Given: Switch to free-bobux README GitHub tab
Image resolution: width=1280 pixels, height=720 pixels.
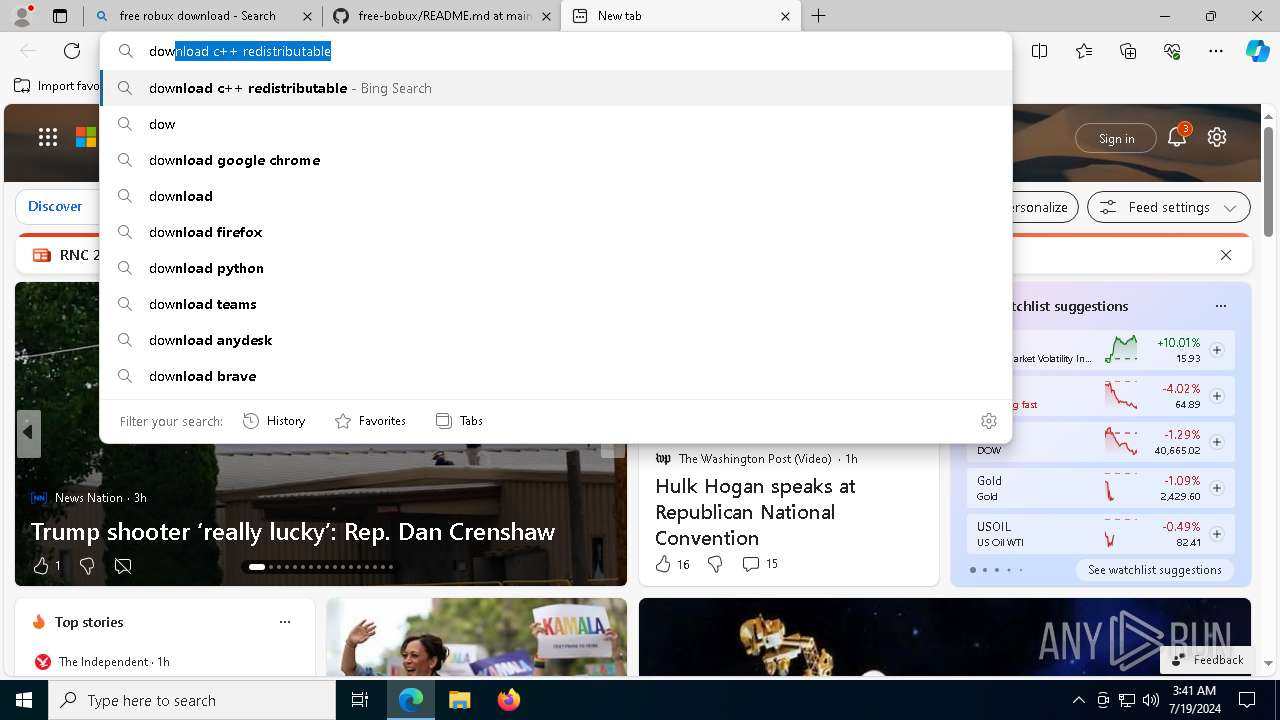Looking at the screenshot, I should pyautogui.click(x=444, y=16).
